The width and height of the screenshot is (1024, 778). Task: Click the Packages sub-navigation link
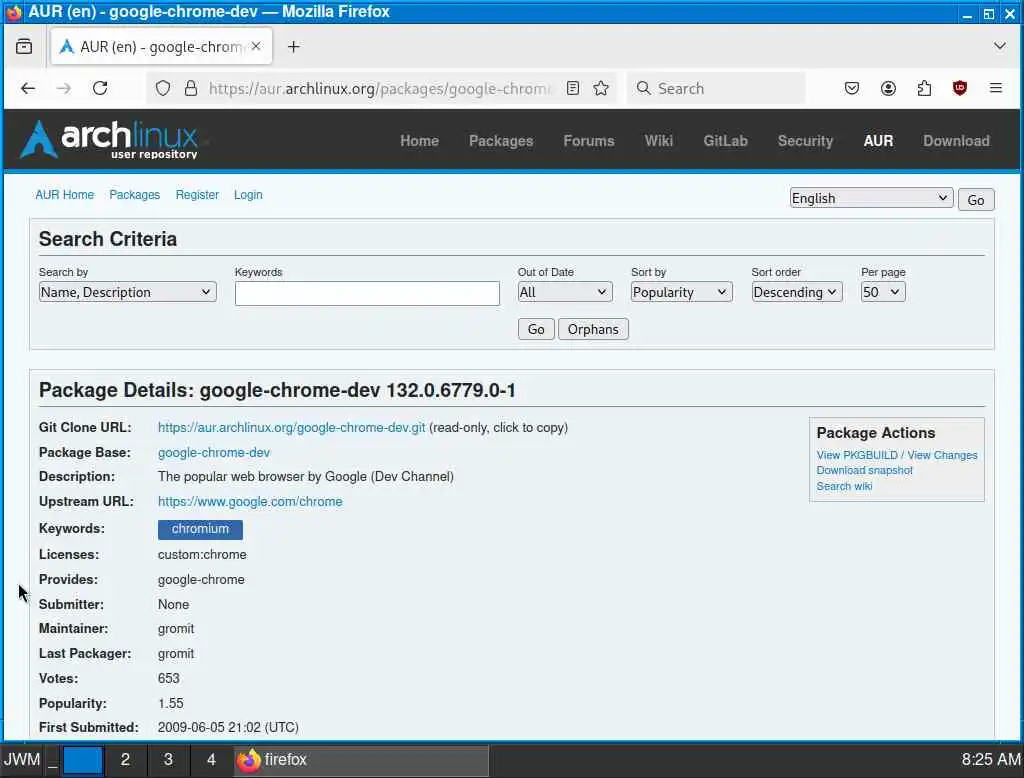(135, 195)
